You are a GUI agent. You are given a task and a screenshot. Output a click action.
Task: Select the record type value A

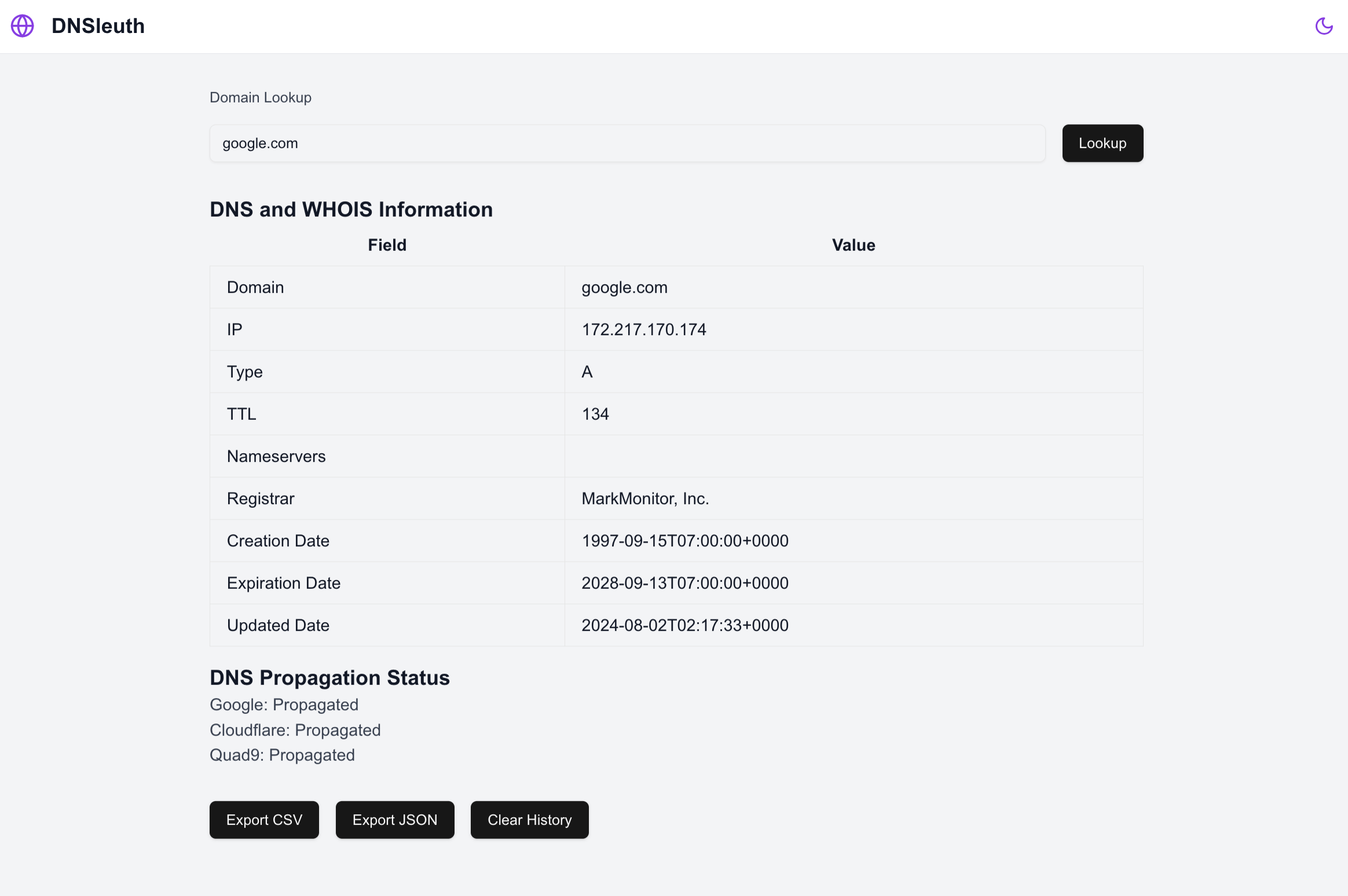tap(587, 372)
